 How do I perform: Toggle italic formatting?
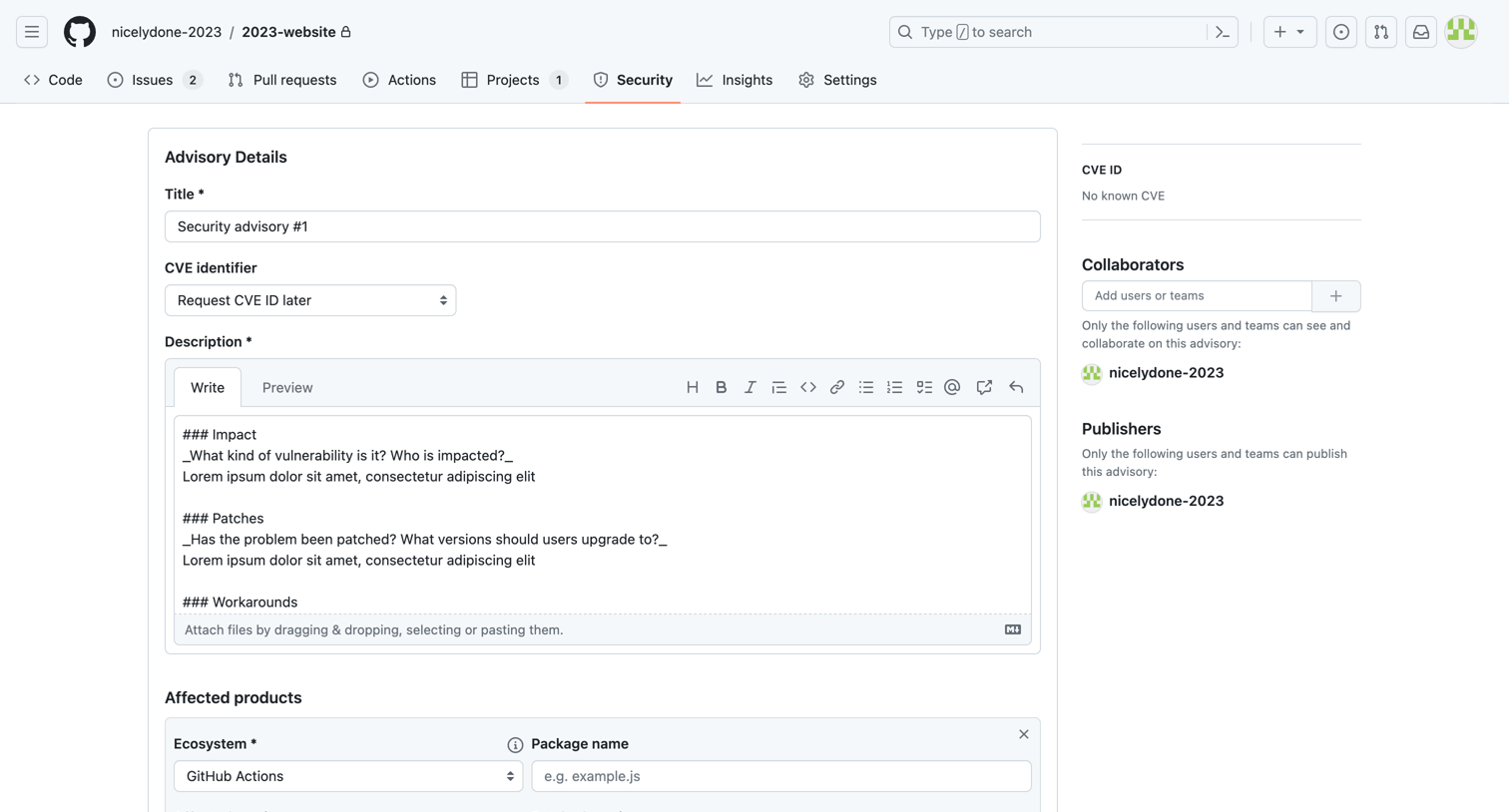pos(750,387)
